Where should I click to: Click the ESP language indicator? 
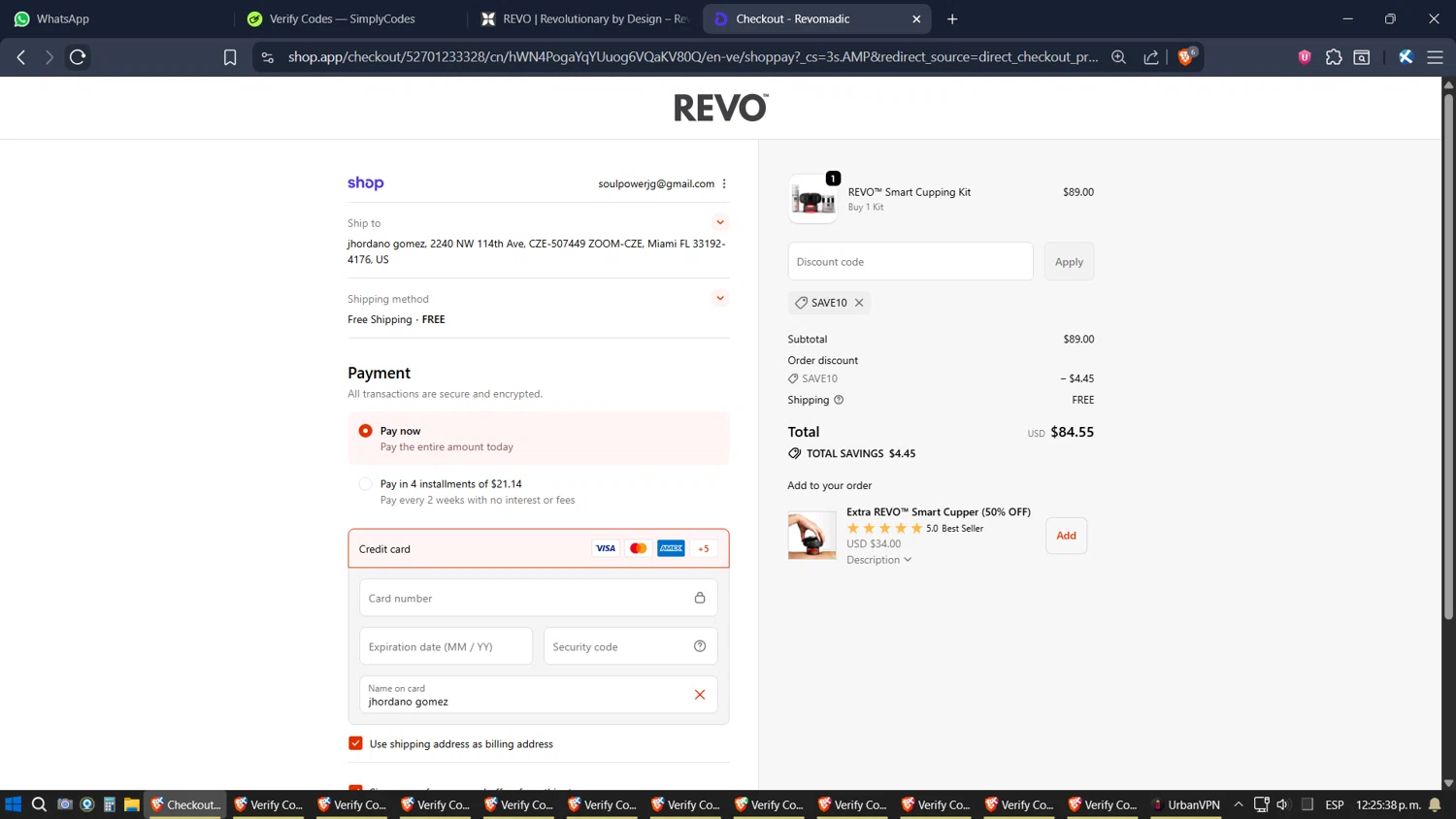point(1335,804)
